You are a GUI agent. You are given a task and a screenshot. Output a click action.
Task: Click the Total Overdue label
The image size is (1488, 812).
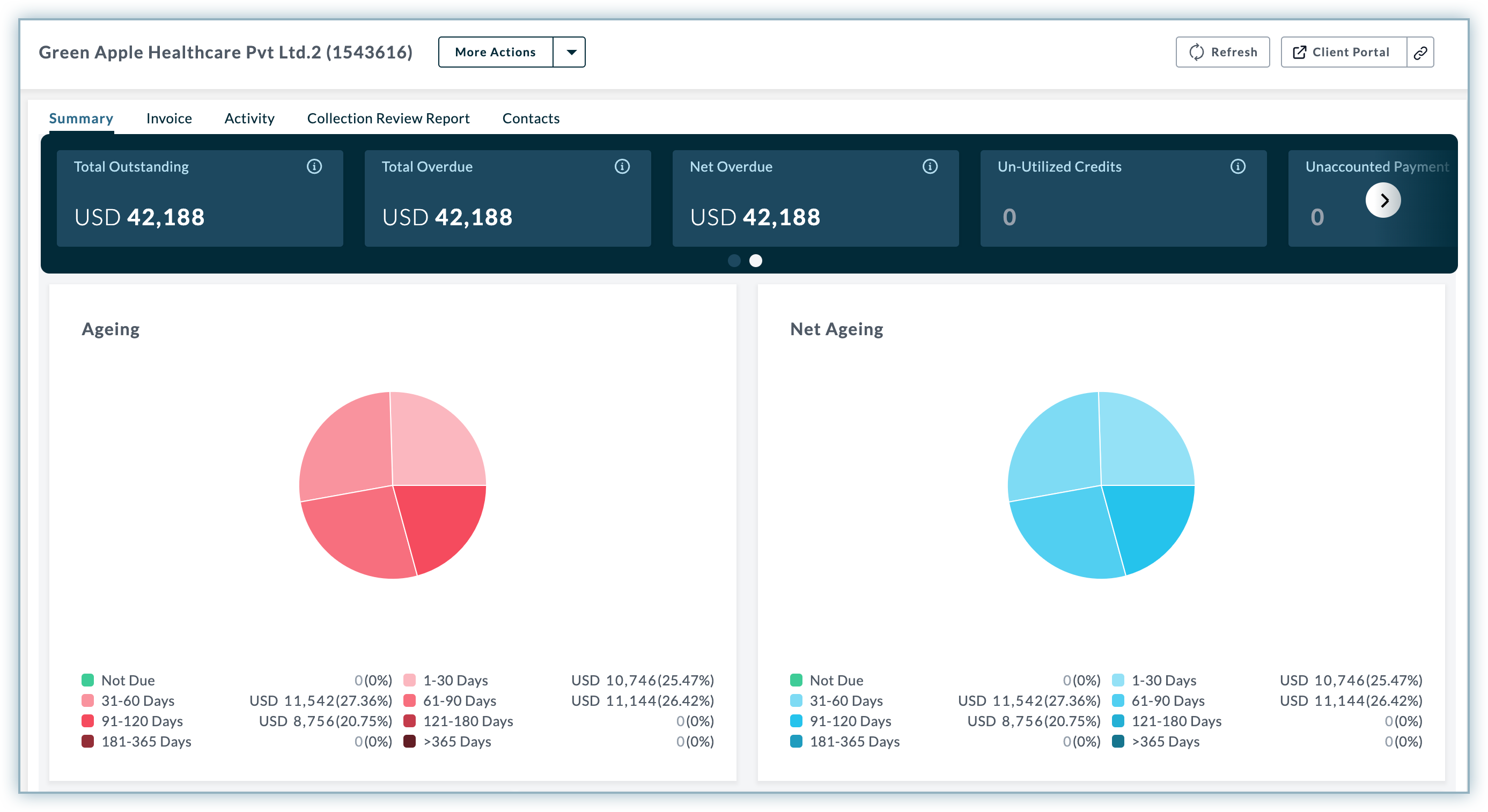click(427, 167)
